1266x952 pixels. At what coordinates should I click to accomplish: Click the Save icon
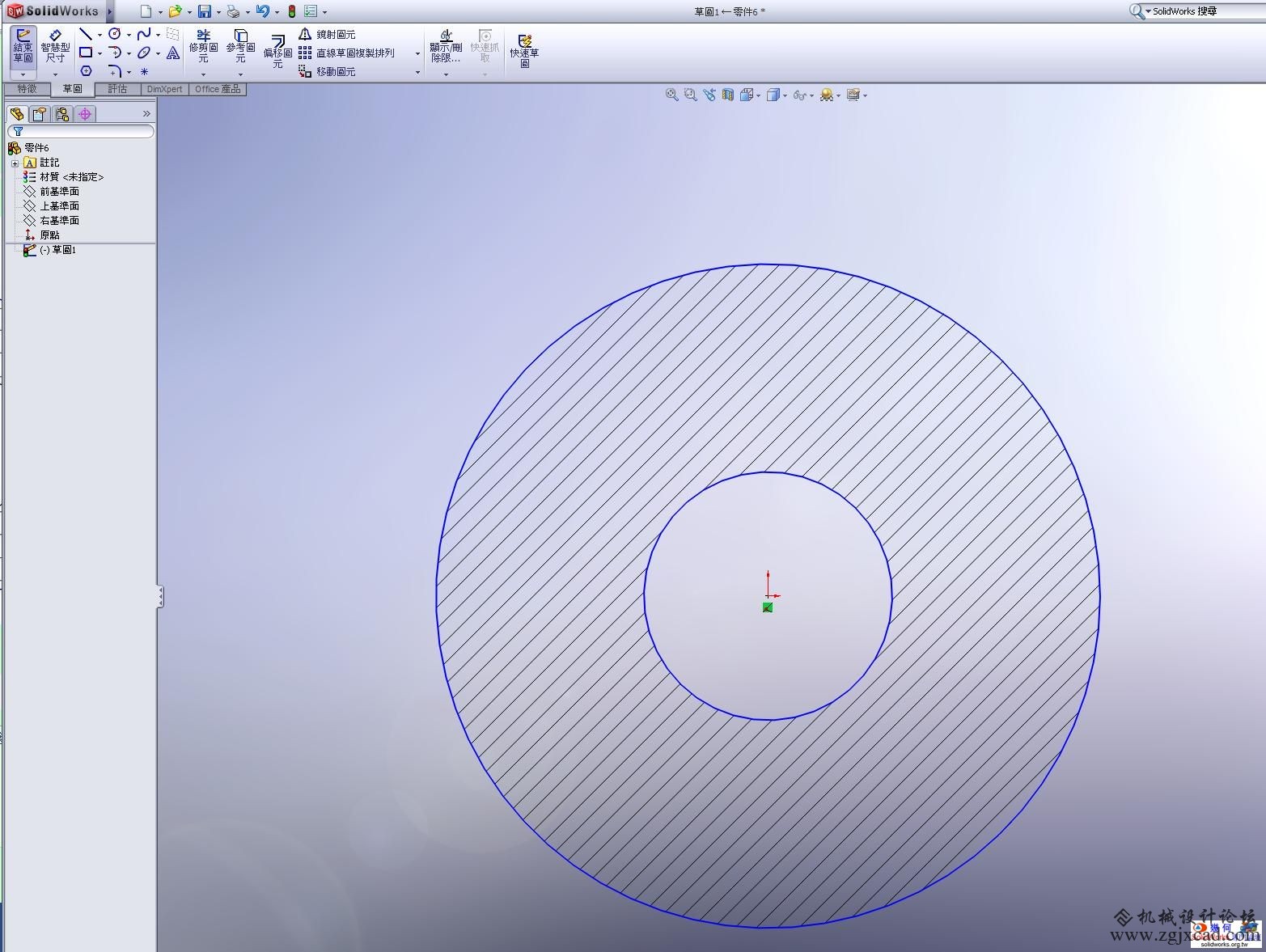pos(204,11)
